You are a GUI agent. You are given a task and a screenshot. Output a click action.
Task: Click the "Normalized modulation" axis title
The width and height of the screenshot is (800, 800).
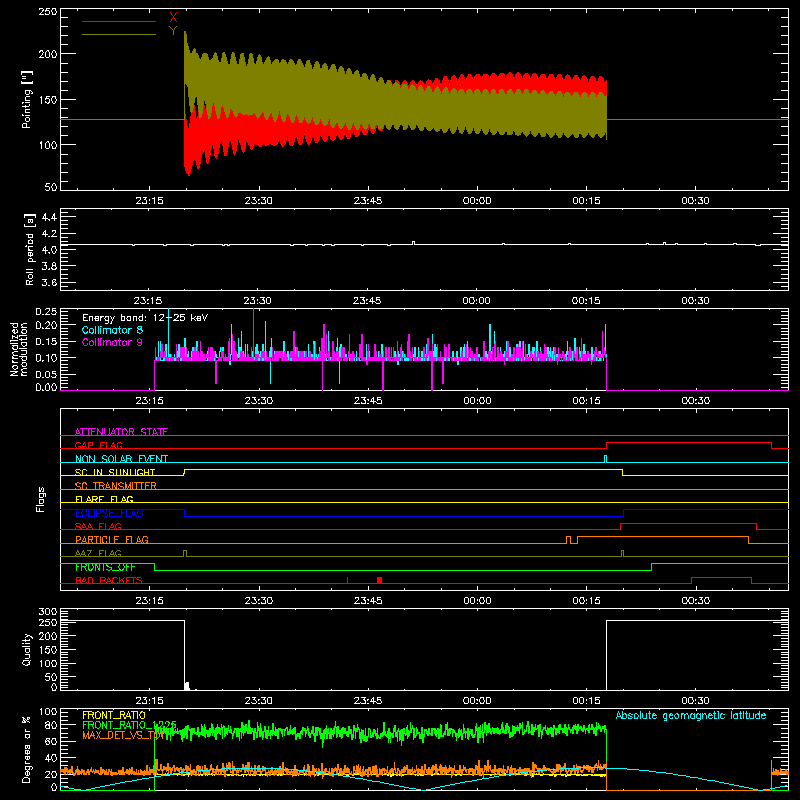(19, 349)
